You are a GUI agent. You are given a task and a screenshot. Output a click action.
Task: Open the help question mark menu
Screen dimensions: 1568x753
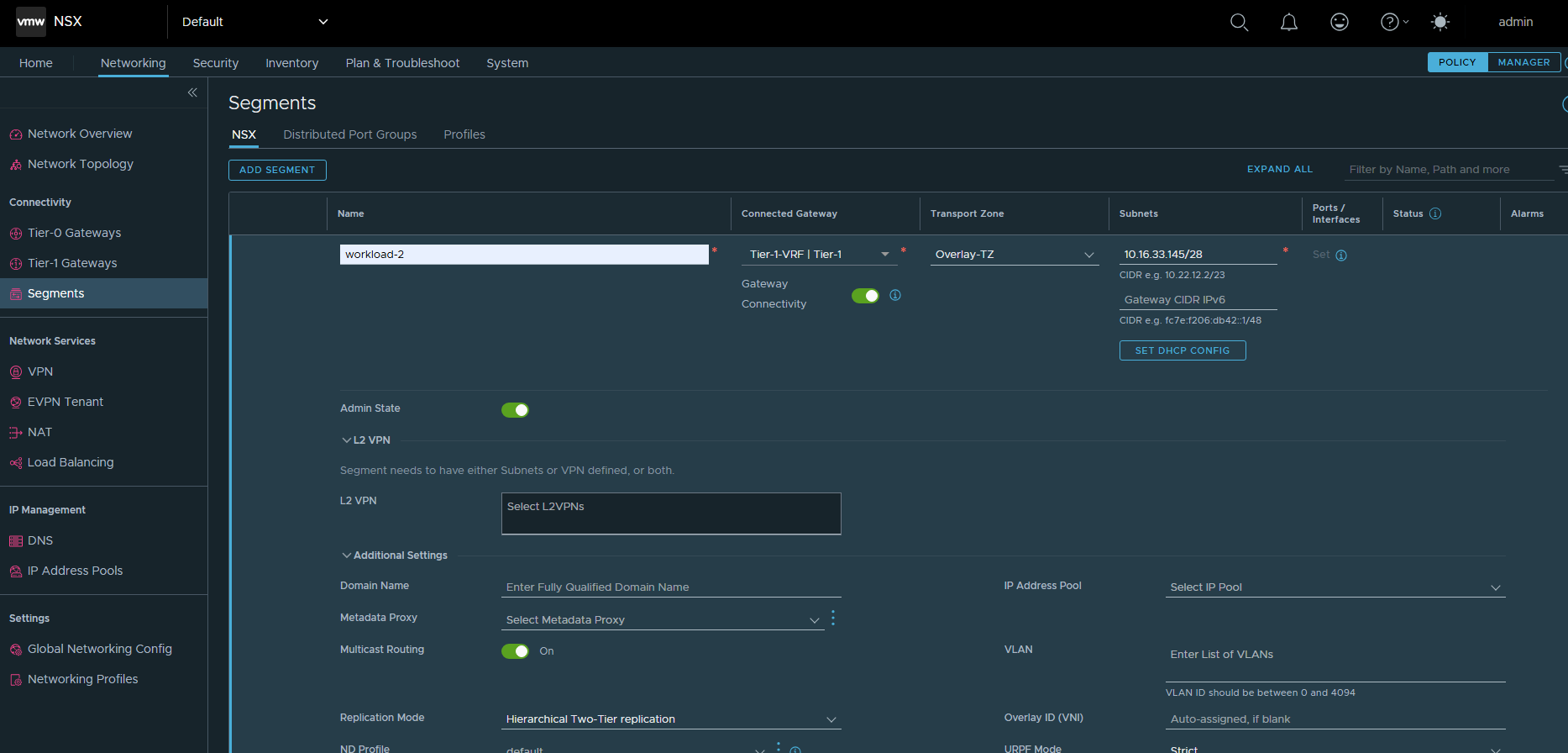pos(1394,23)
